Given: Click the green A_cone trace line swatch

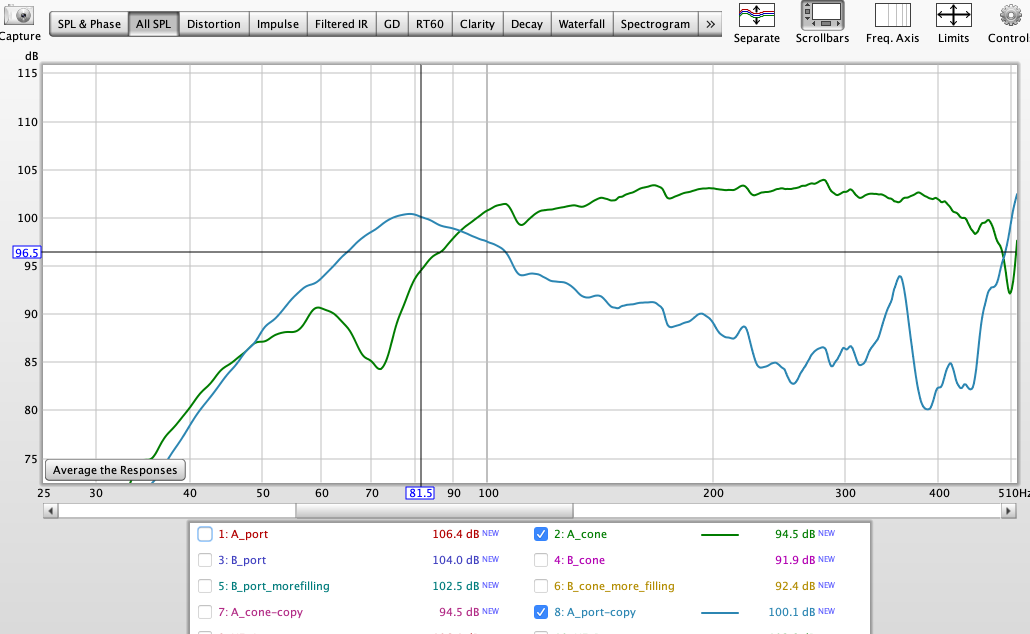Looking at the screenshot, I should coord(720,535).
